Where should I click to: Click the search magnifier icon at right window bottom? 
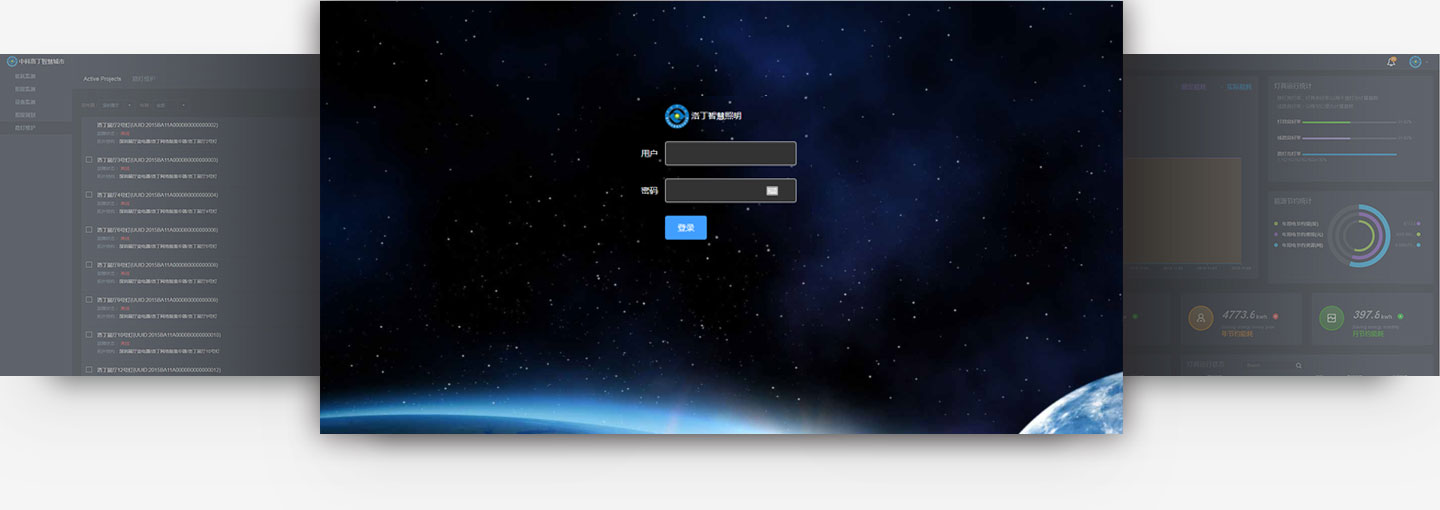1299,366
